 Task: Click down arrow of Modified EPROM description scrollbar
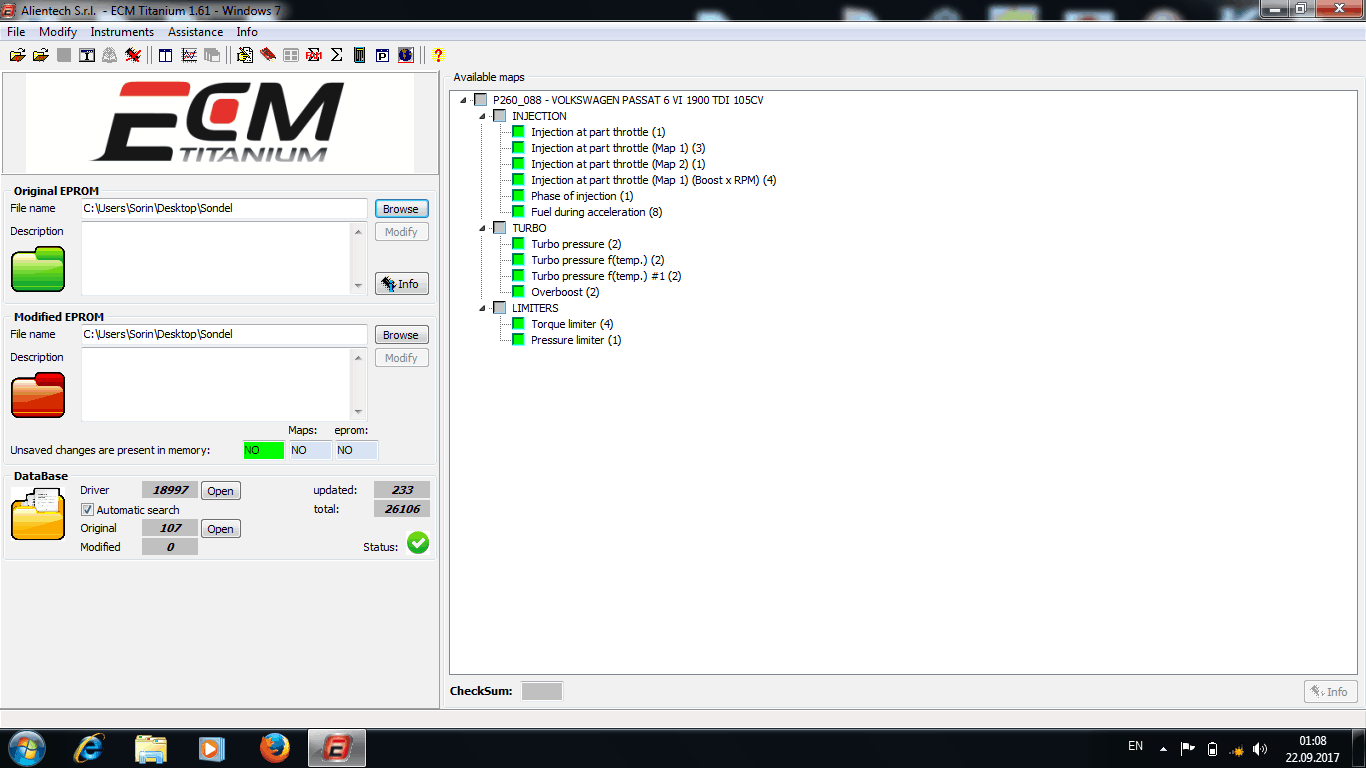[359, 412]
